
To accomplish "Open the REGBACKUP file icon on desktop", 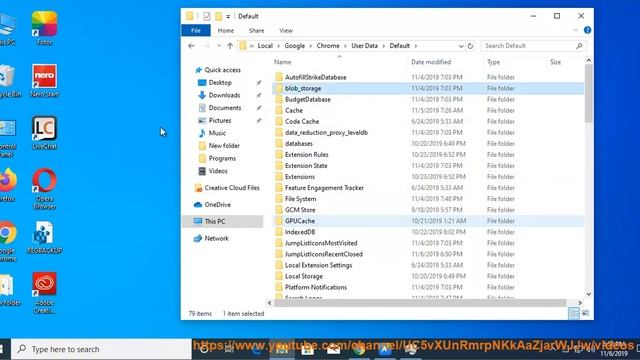I will 44,237.
